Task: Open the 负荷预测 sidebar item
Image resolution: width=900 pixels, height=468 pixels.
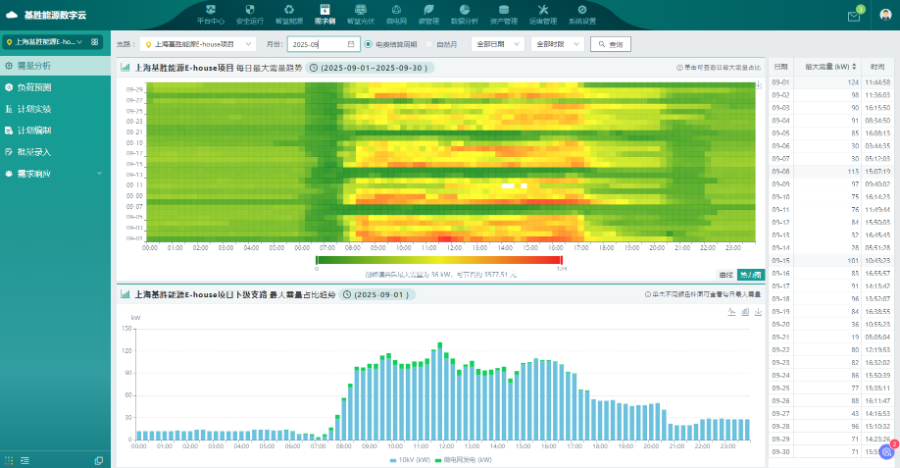Action: point(33,87)
